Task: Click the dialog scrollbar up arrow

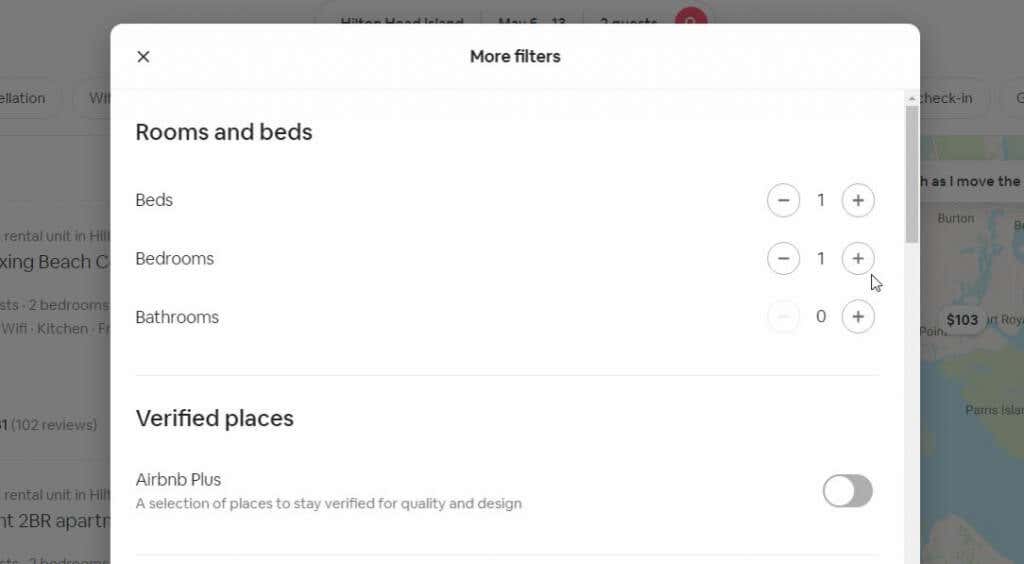Action: click(x=911, y=99)
